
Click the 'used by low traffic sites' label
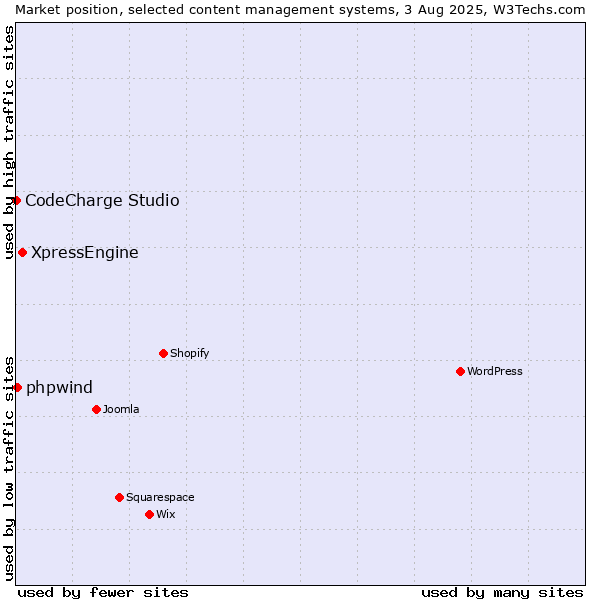[9, 469]
